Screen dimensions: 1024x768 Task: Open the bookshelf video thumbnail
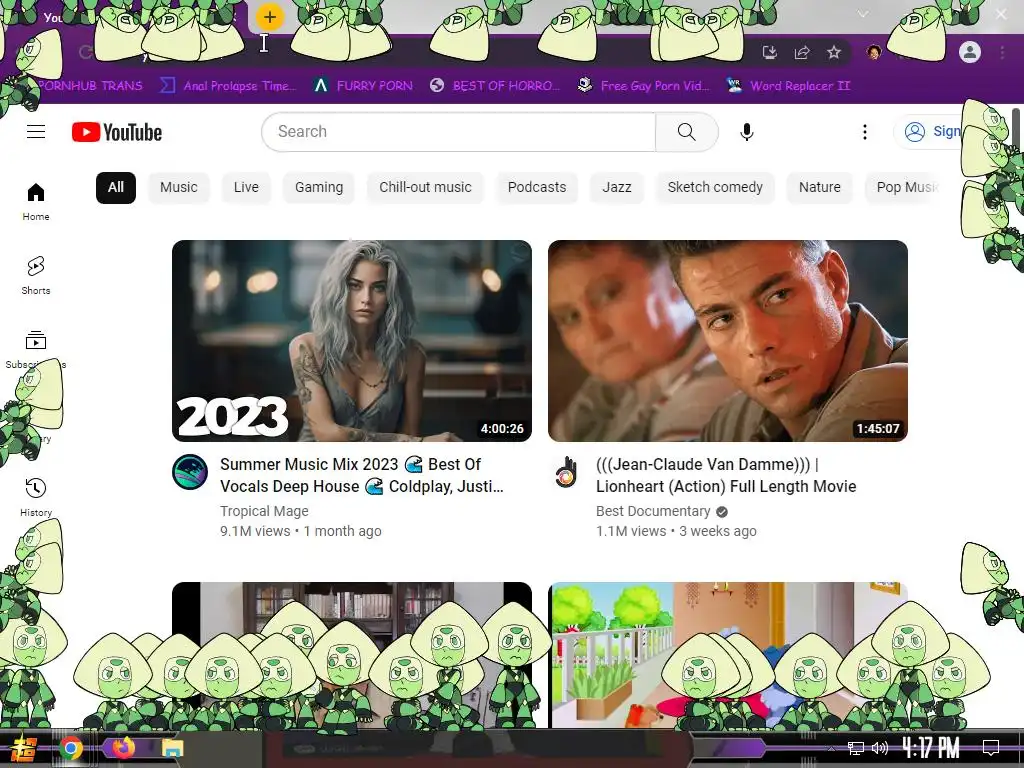click(x=352, y=654)
